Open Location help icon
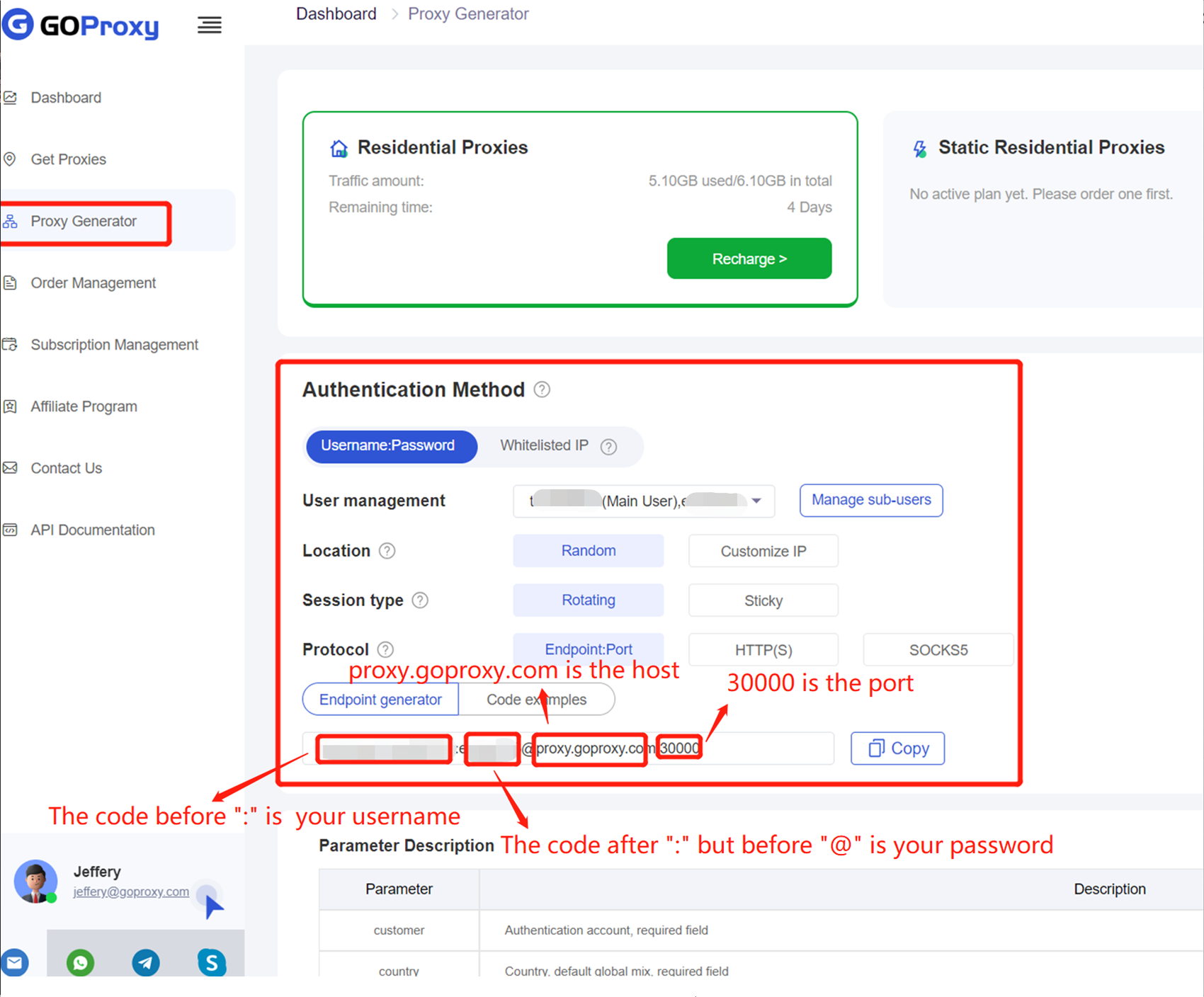 point(387,551)
